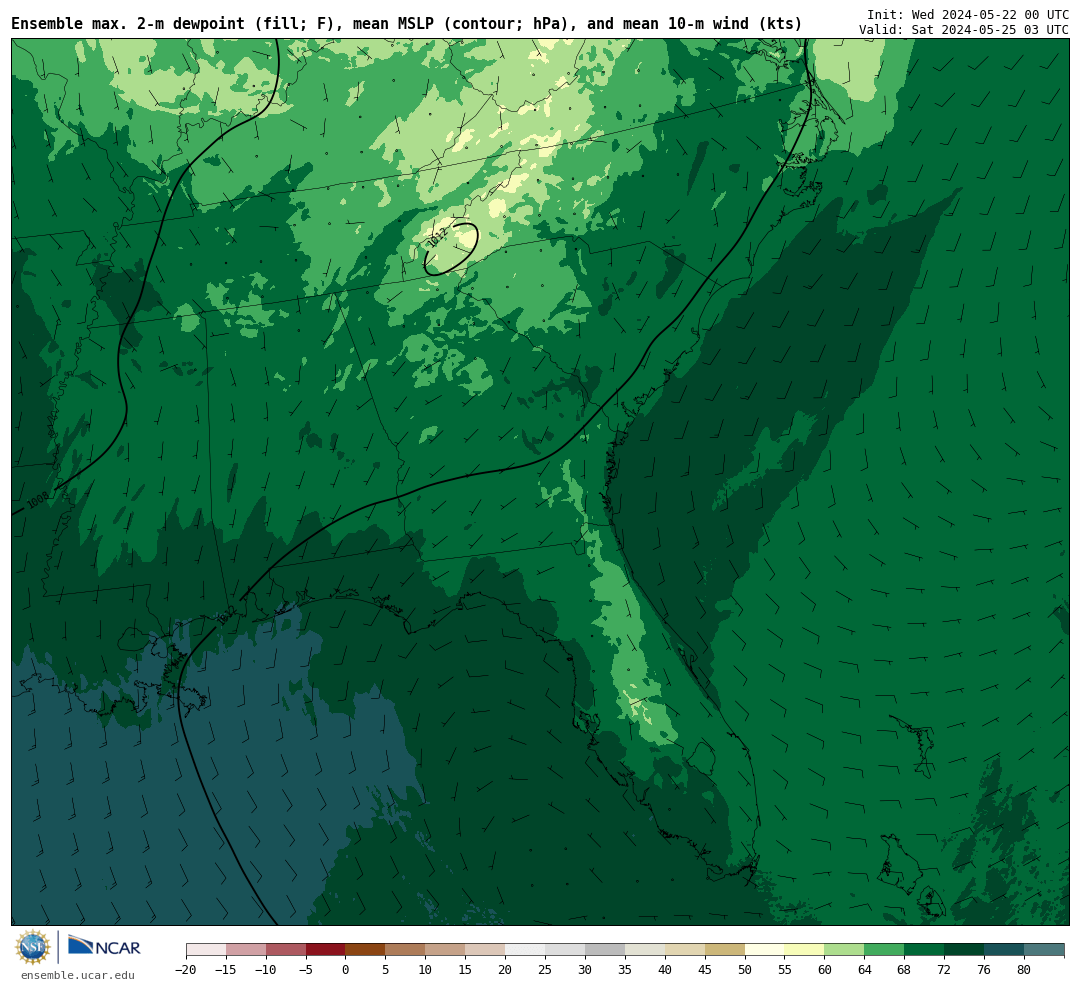Click the 0 colorbar tick label

[346, 969]
